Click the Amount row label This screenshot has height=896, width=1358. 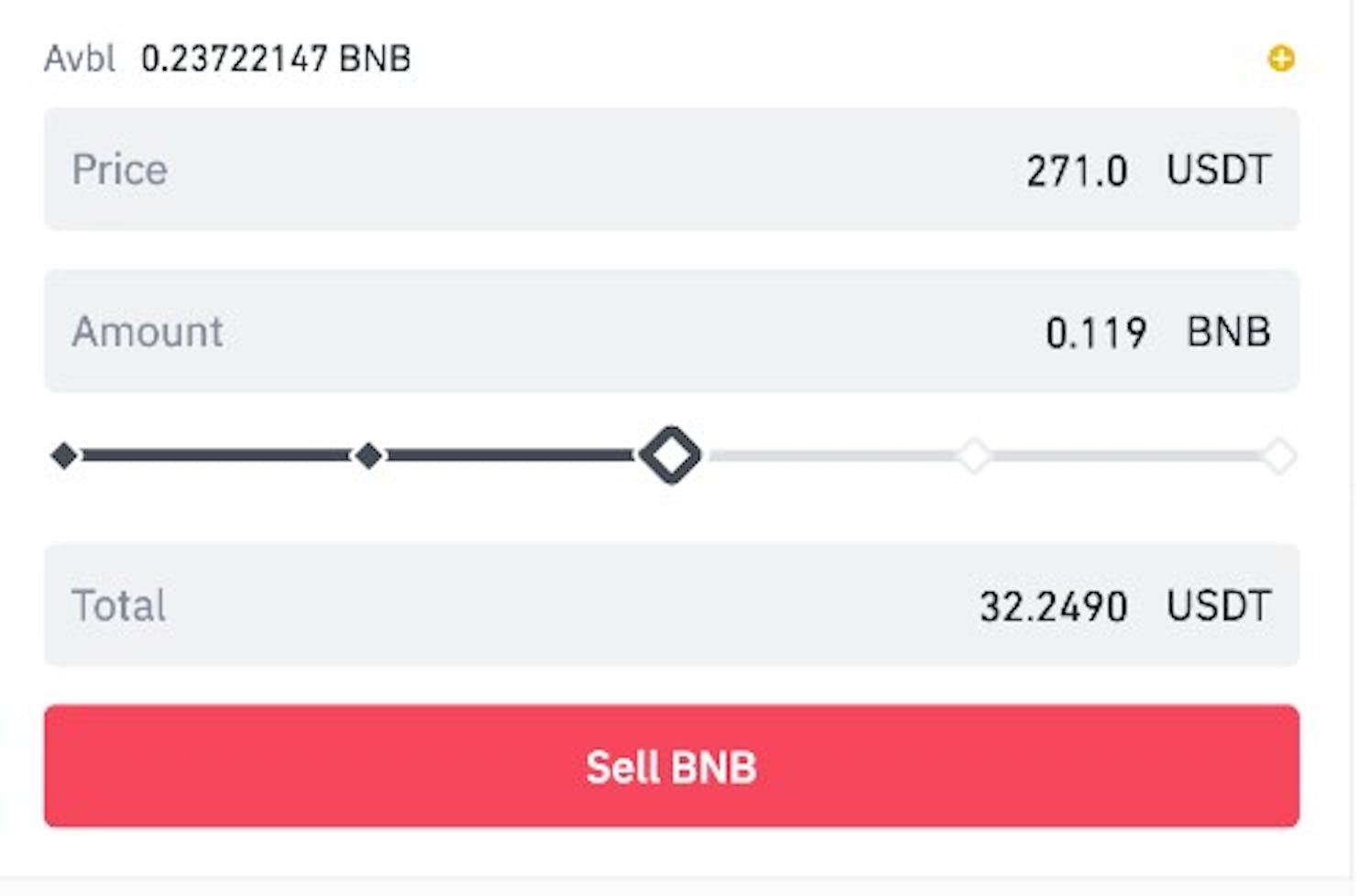point(148,332)
